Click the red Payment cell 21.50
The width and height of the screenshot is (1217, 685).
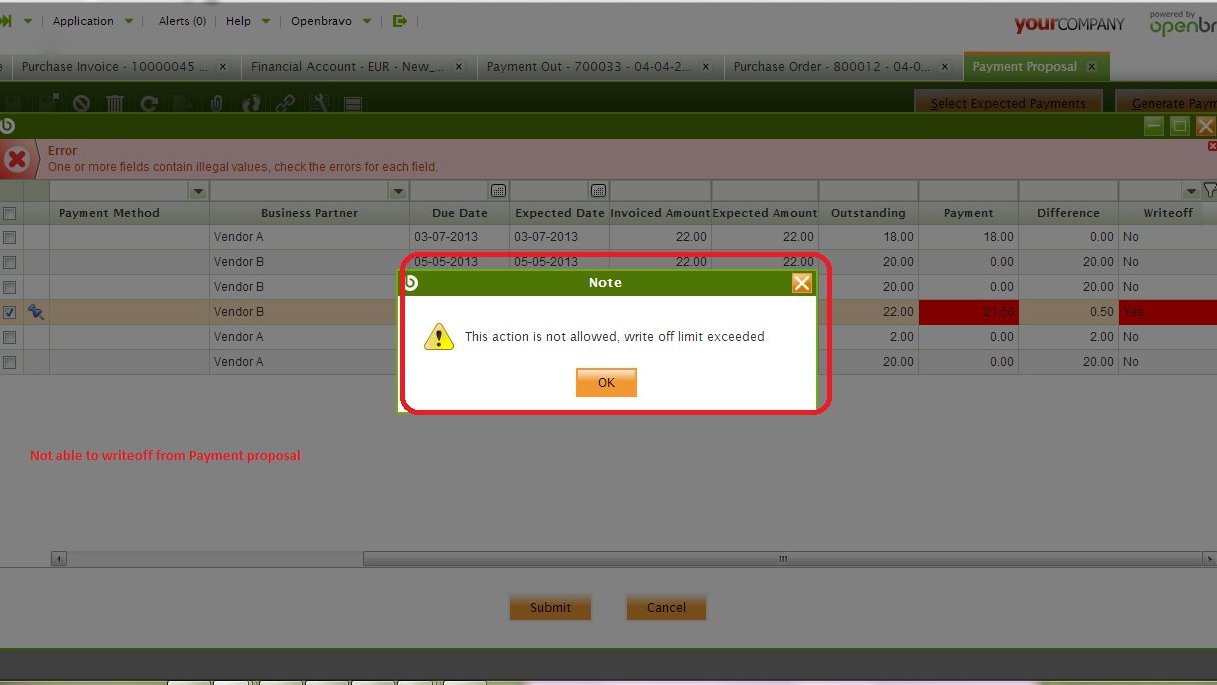968,312
